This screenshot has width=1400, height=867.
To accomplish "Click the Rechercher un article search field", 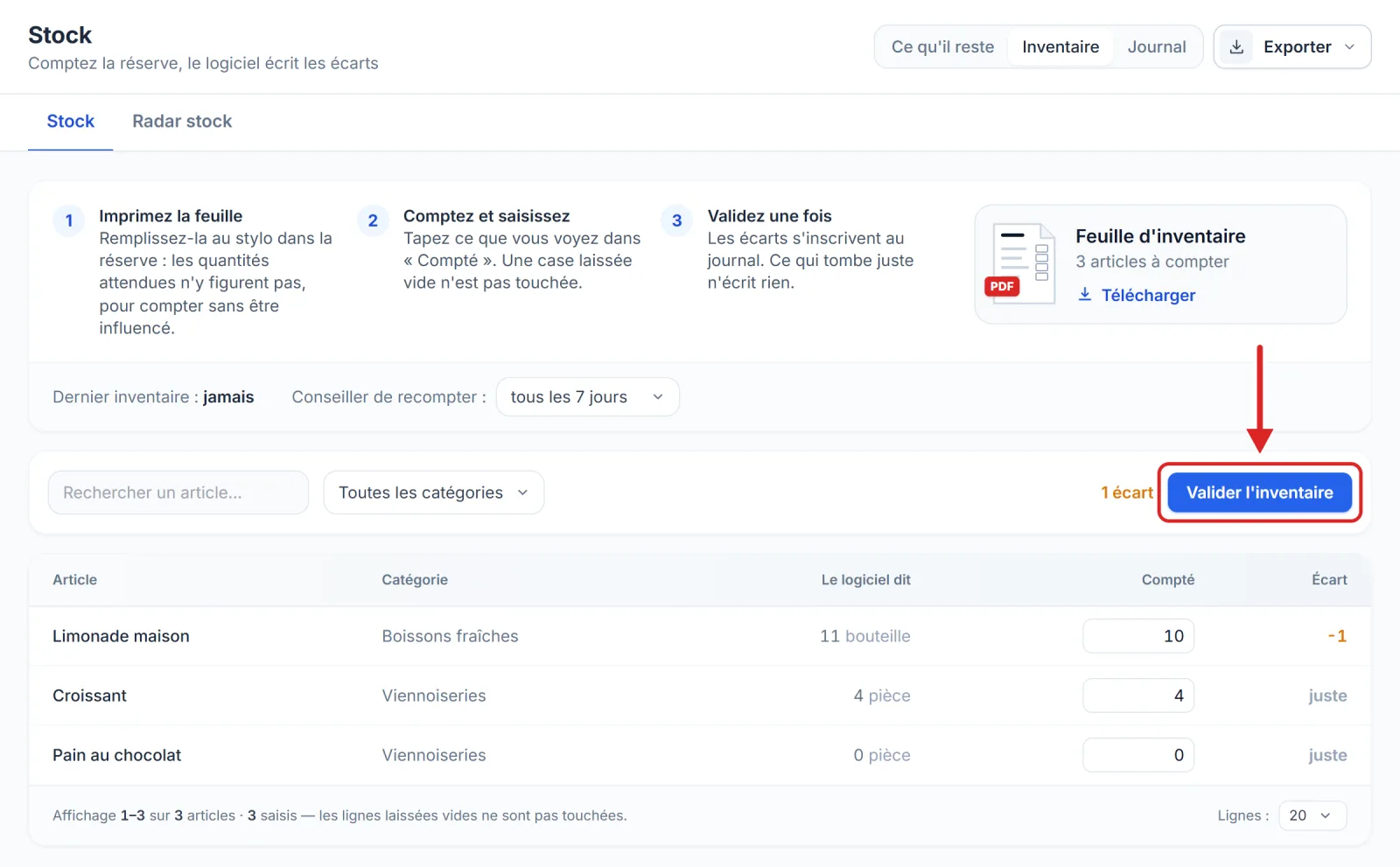I will [x=178, y=493].
